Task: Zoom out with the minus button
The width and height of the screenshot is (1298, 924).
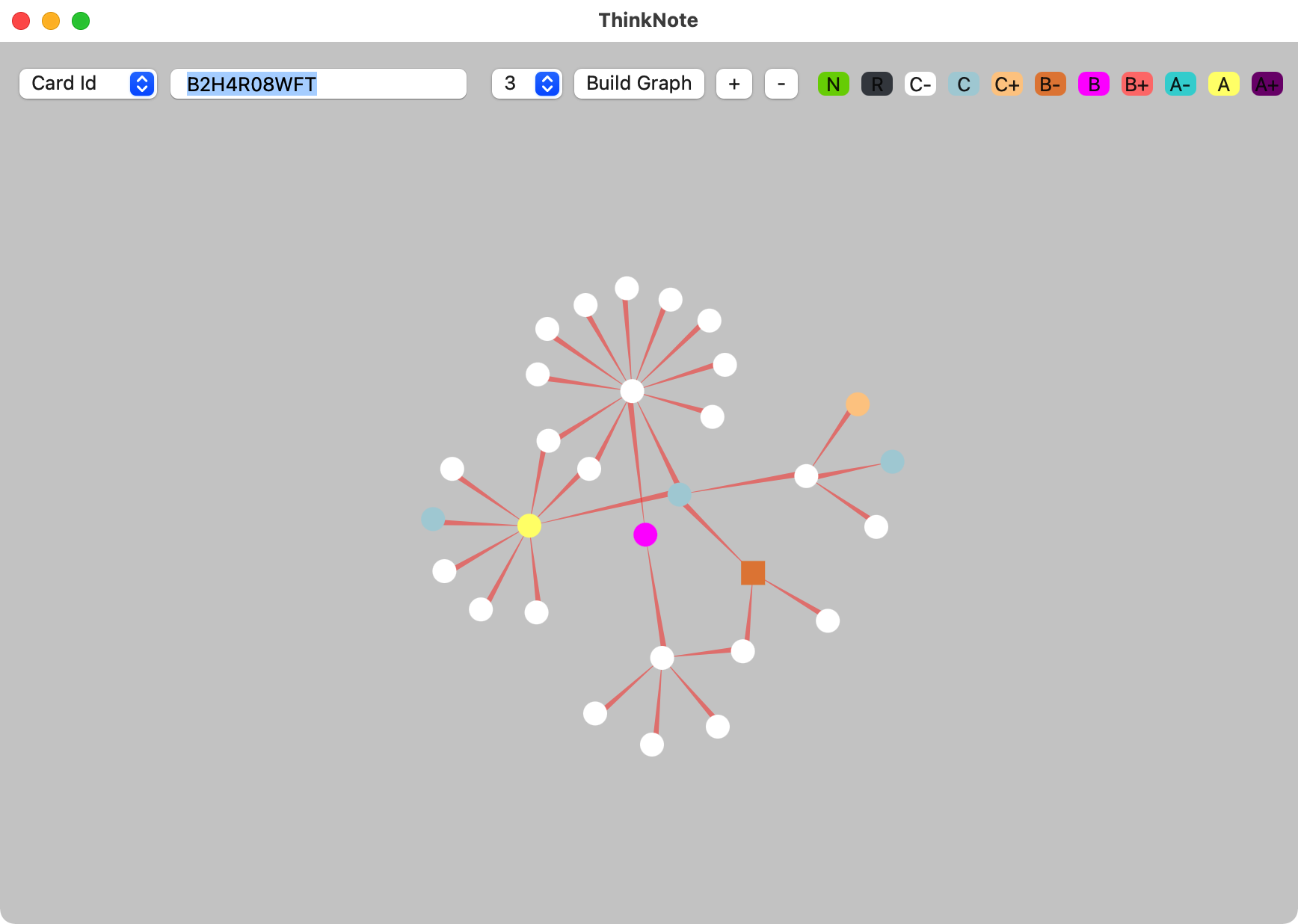Action: 781,84
